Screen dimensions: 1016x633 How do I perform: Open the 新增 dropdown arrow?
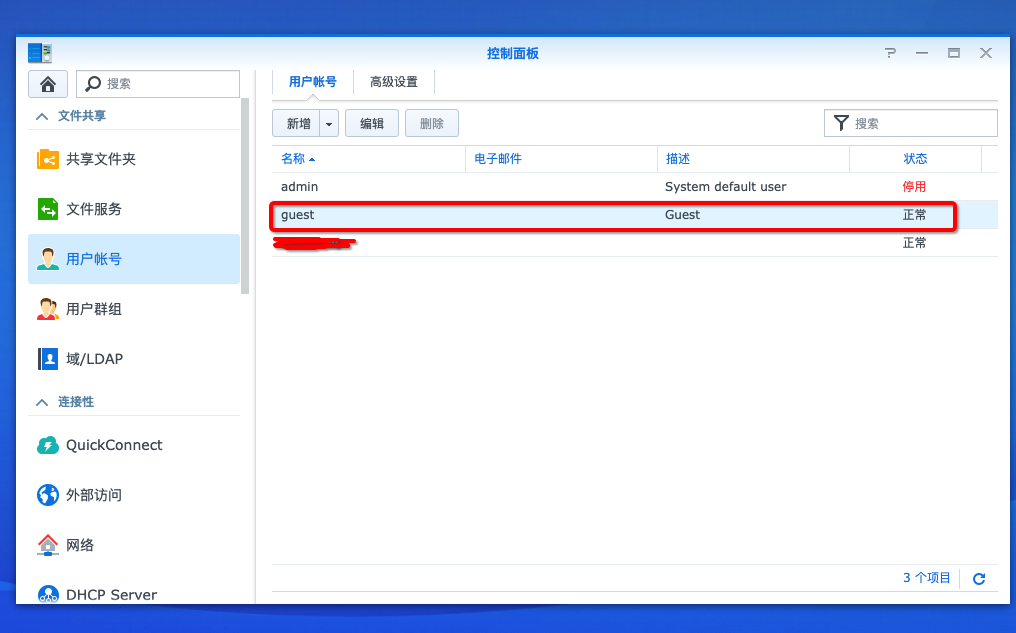tap(329, 122)
